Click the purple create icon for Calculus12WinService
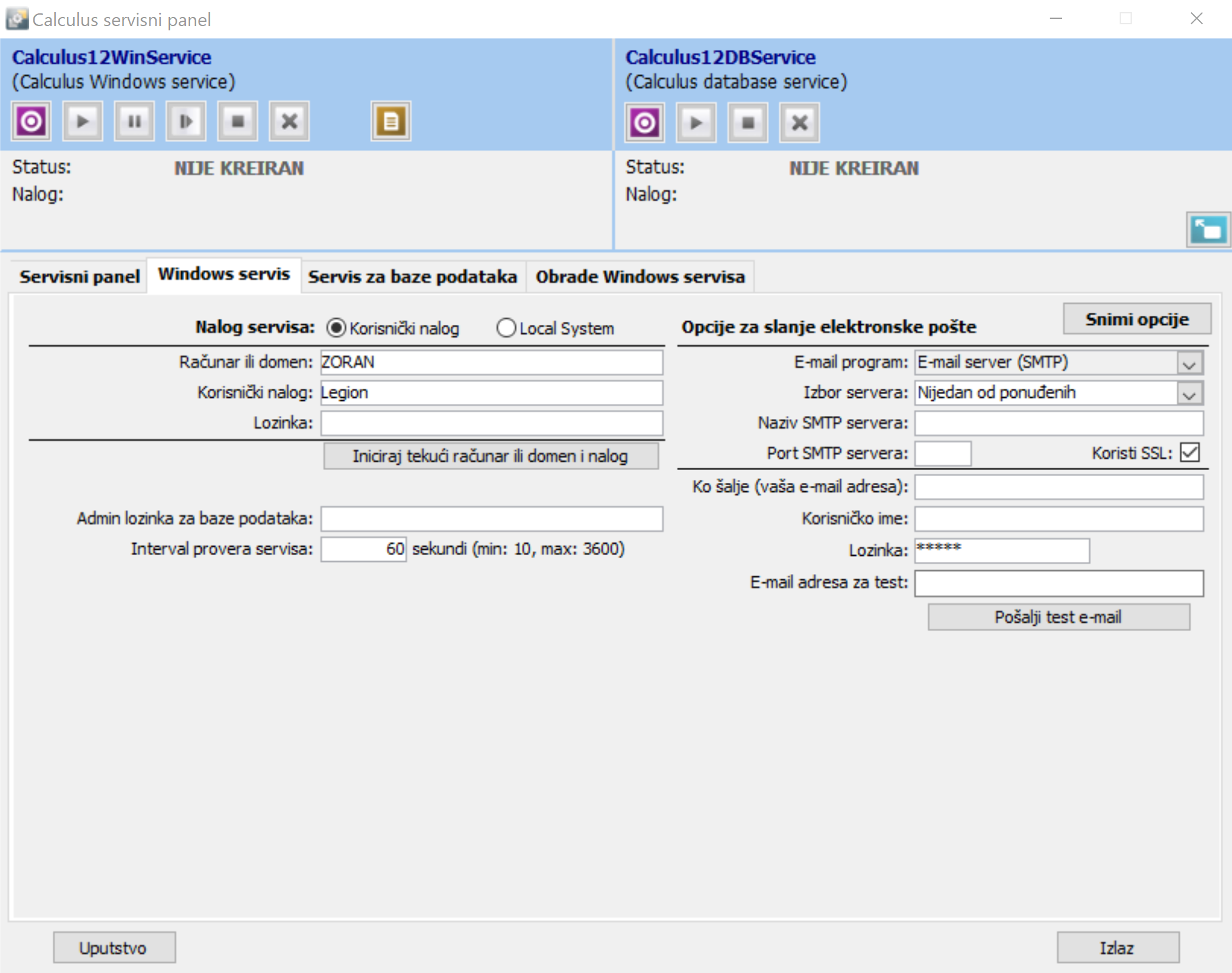Viewport: 1232px width, 973px height. pos(31,121)
